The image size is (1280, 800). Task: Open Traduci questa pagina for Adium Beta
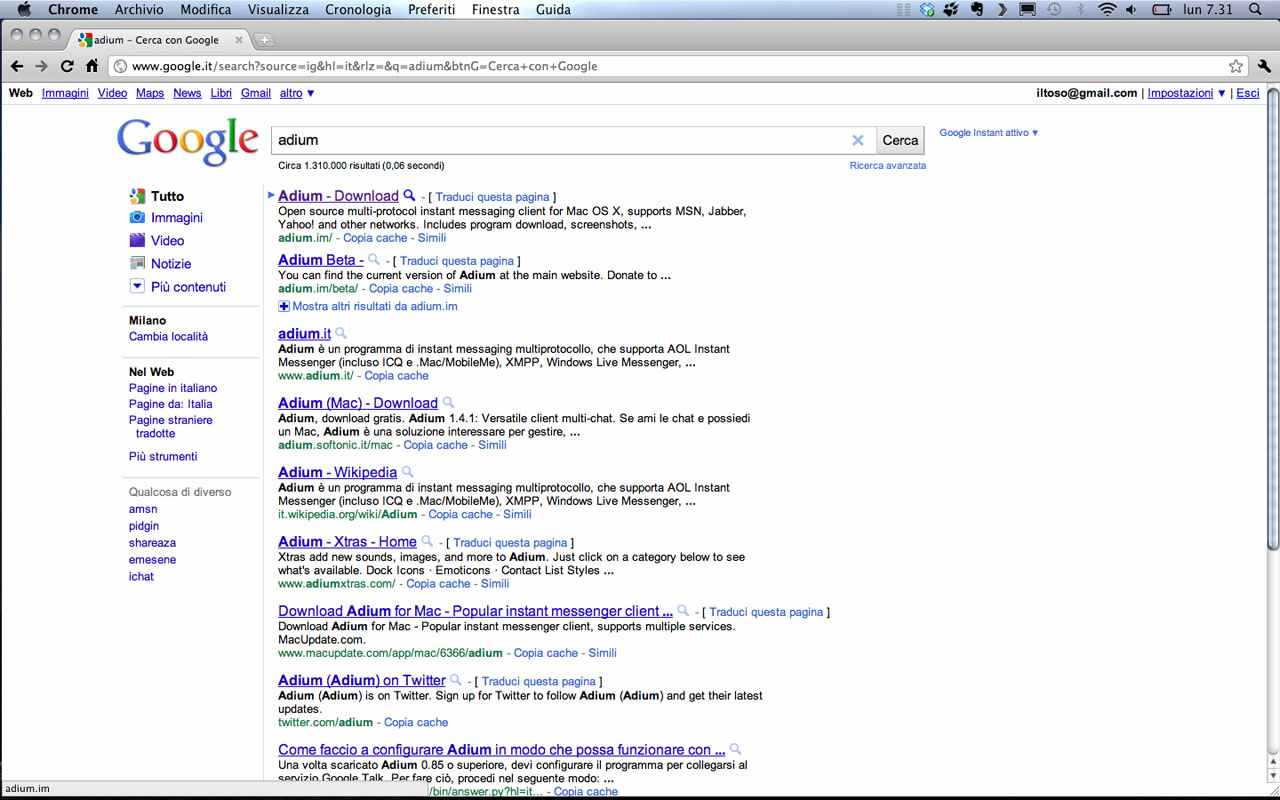pos(457,260)
